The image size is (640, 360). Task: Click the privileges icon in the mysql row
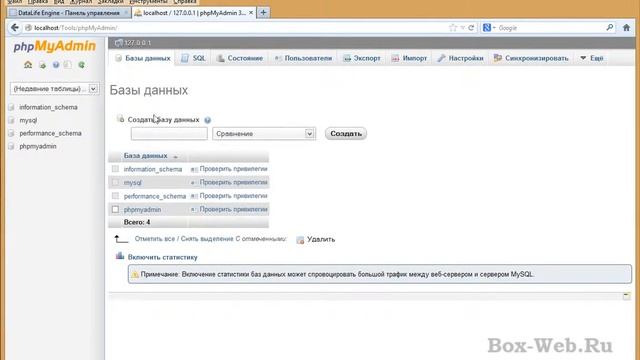click(193, 182)
